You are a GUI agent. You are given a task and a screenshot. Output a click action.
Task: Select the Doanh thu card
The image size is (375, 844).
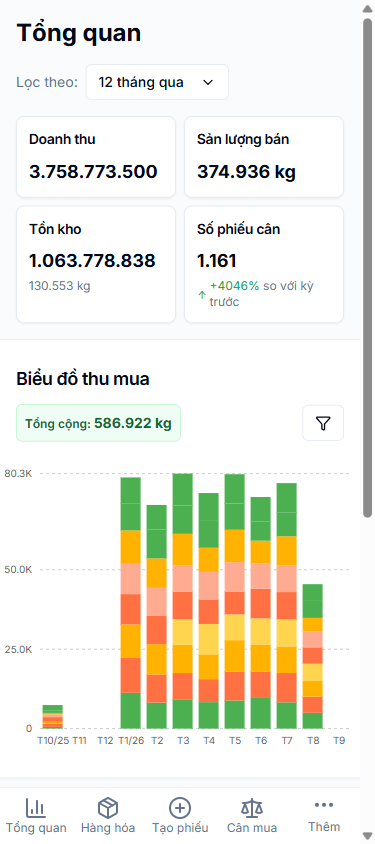click(96, 157)
